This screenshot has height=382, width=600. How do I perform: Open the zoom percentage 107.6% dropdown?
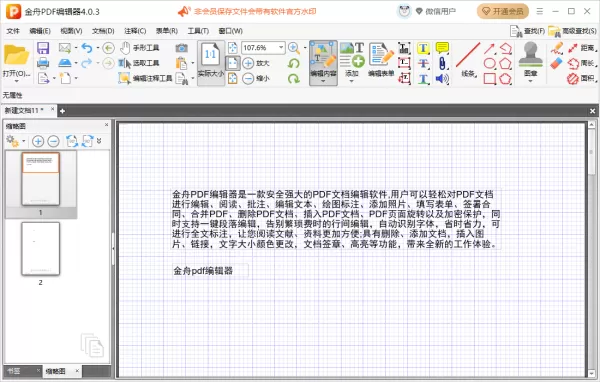281,47
